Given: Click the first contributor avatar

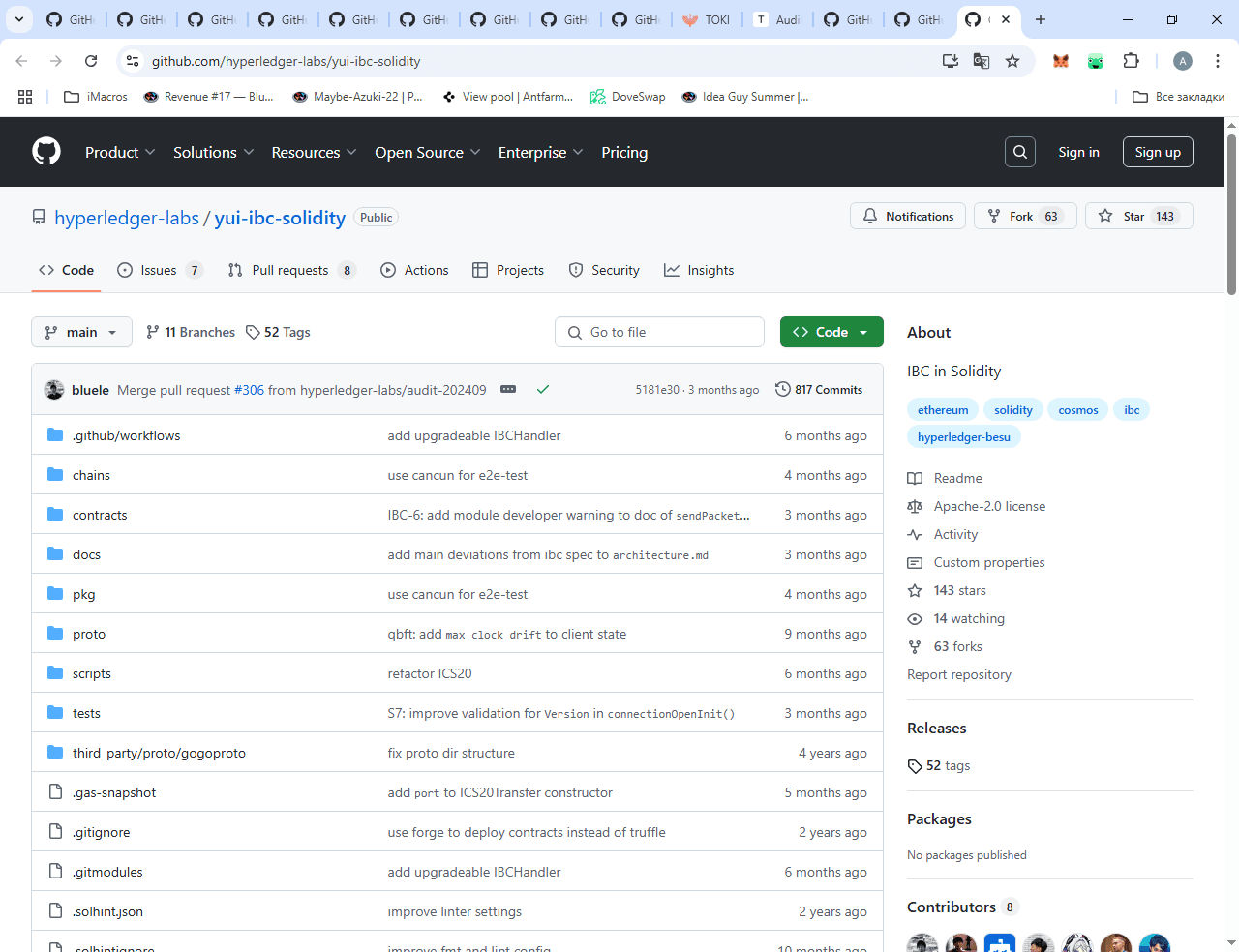Looking at the screenshot, I should 922,943.
